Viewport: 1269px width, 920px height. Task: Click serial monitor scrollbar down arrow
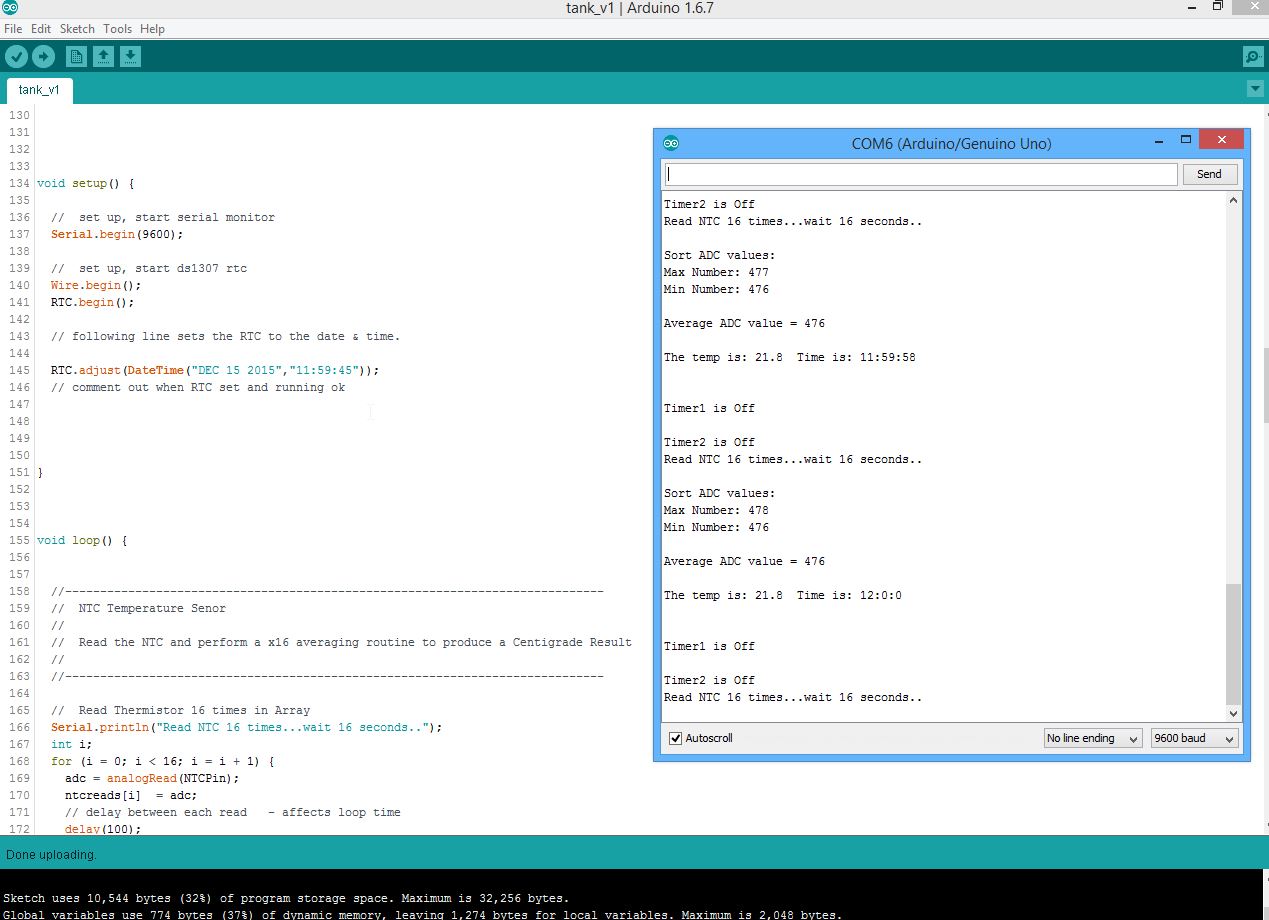(1233, 713)
